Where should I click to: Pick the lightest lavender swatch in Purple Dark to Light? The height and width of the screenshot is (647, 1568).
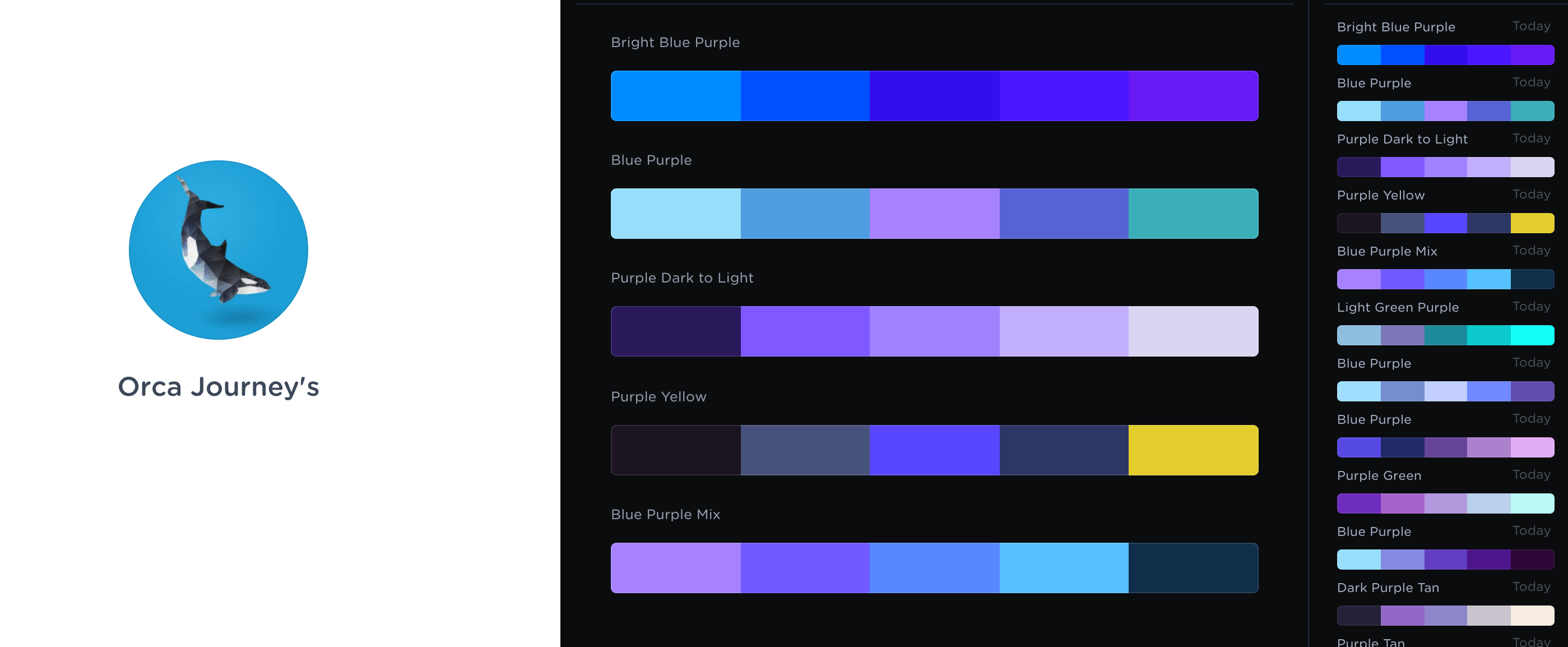[x=1193, y=331]
